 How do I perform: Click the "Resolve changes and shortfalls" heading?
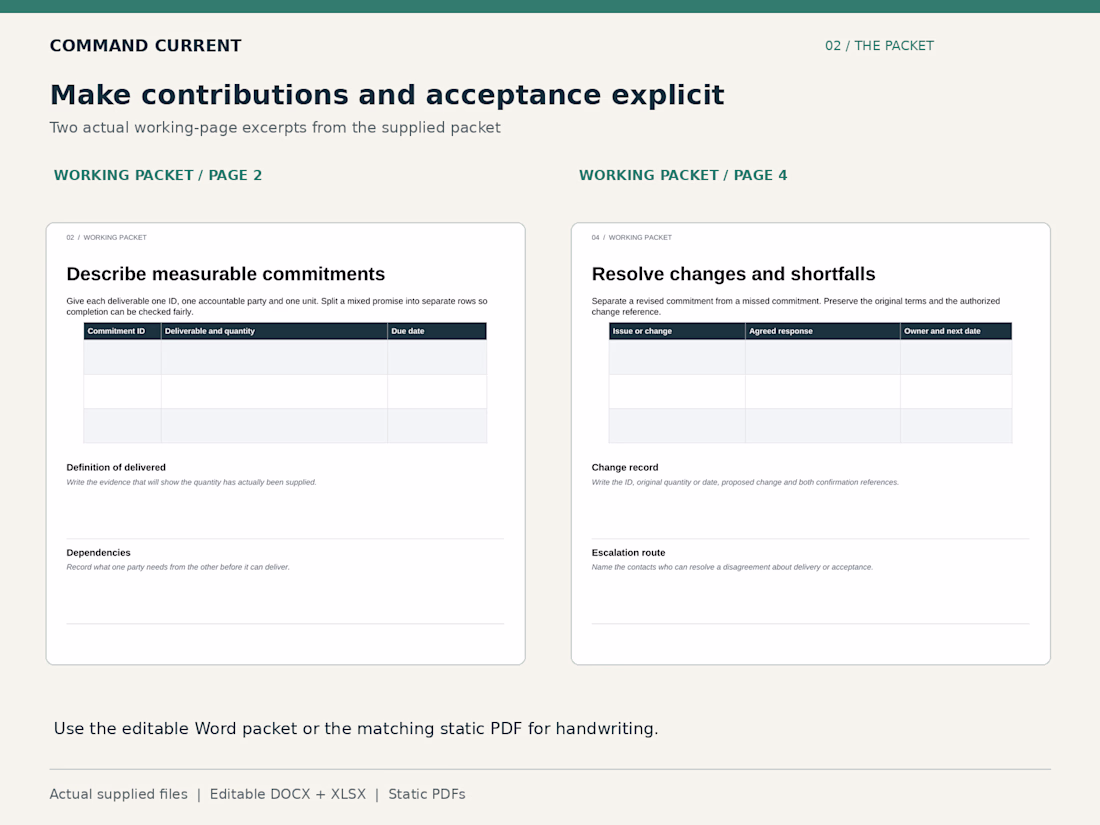point(733,274)
